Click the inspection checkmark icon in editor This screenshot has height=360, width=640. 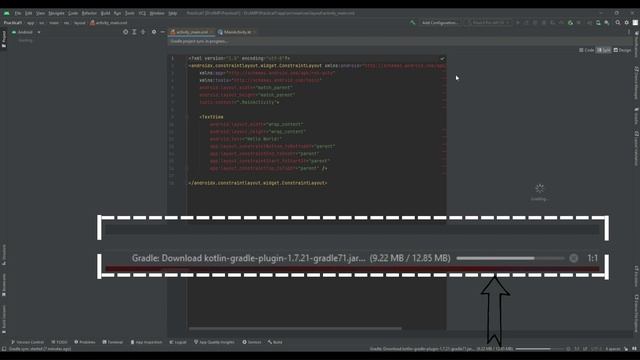pos(442,59)
